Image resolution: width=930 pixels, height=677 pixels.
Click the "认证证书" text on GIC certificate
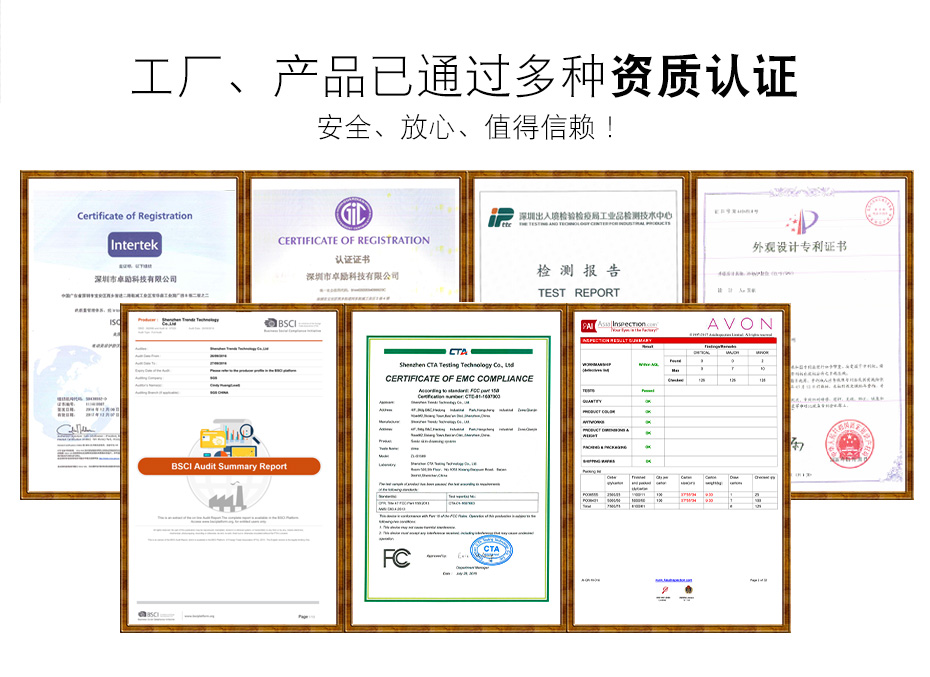coord(352,259)
